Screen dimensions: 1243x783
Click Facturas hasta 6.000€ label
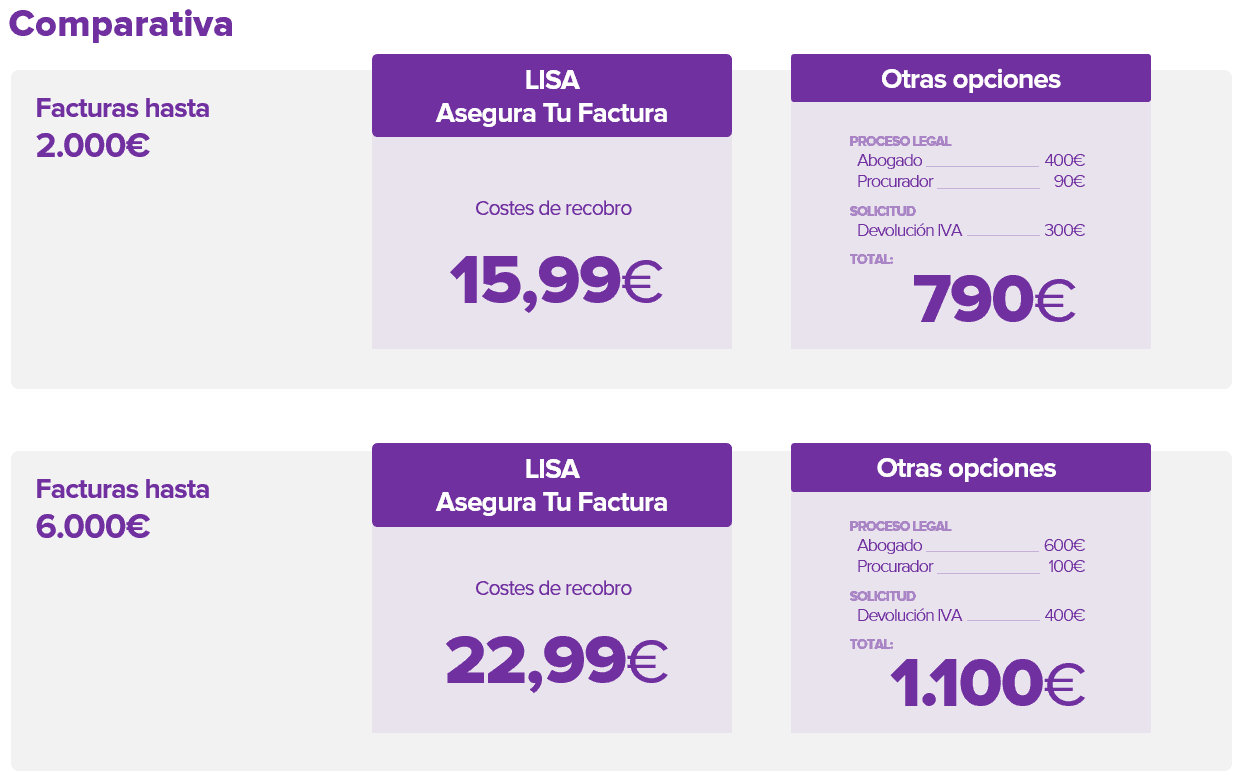click(x=122, y=508)
